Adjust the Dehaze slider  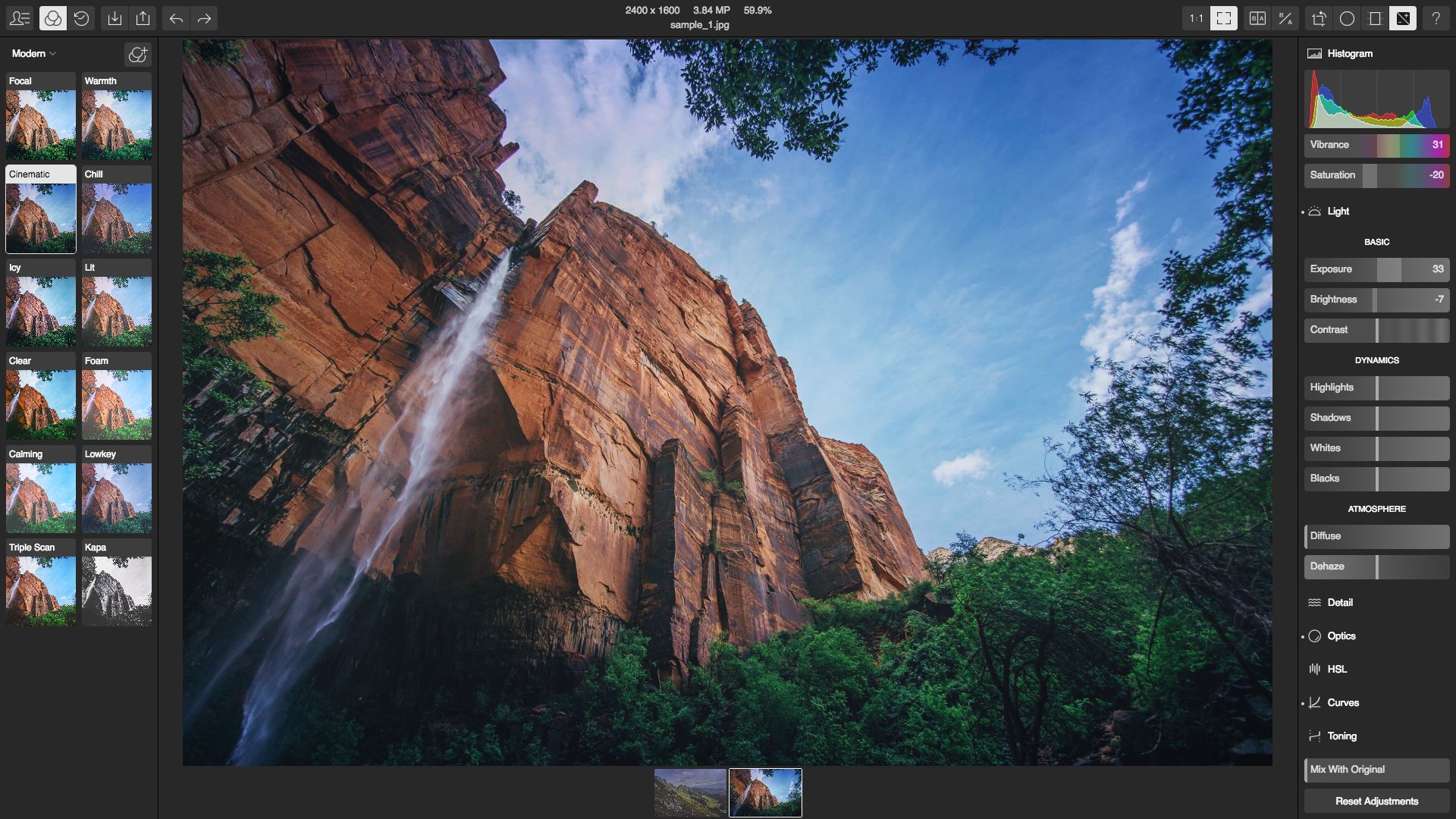pos(1377,566)
